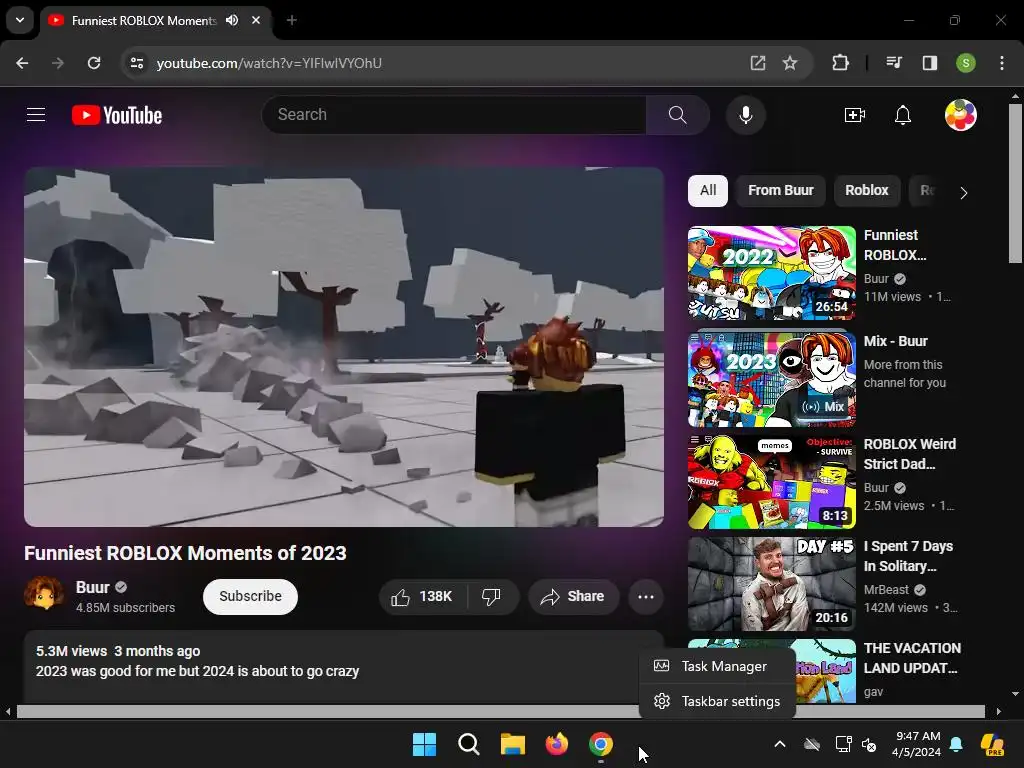
Task: Open the I Spent 7 Days In Solitary title
Action: [908, 556]
